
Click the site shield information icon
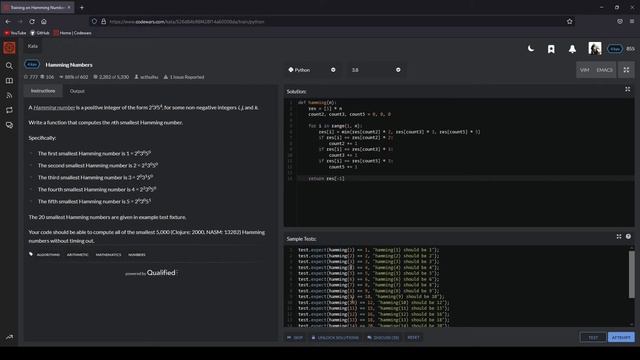tap(94, 21)
